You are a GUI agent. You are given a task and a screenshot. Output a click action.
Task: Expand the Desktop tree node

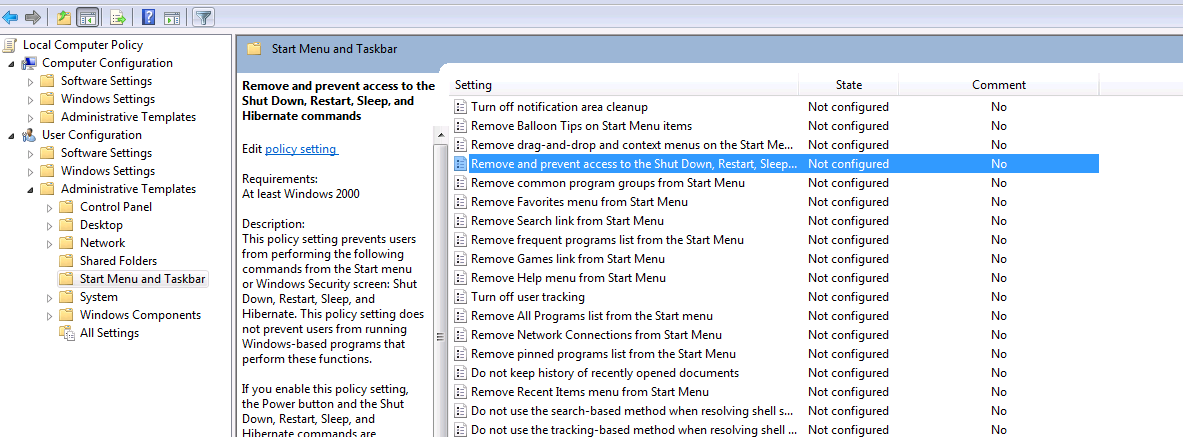click(x=50, y=225)
